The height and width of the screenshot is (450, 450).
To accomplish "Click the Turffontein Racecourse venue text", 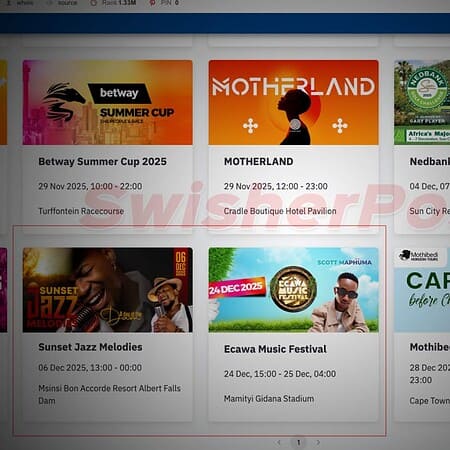I will coord(81,211).
